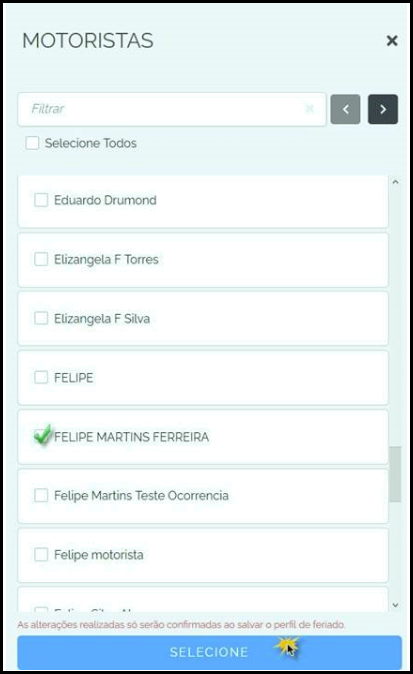Tick the Felipe motorista checkbox
Viewport: 413px width, 674px height.
click(41, 555)
